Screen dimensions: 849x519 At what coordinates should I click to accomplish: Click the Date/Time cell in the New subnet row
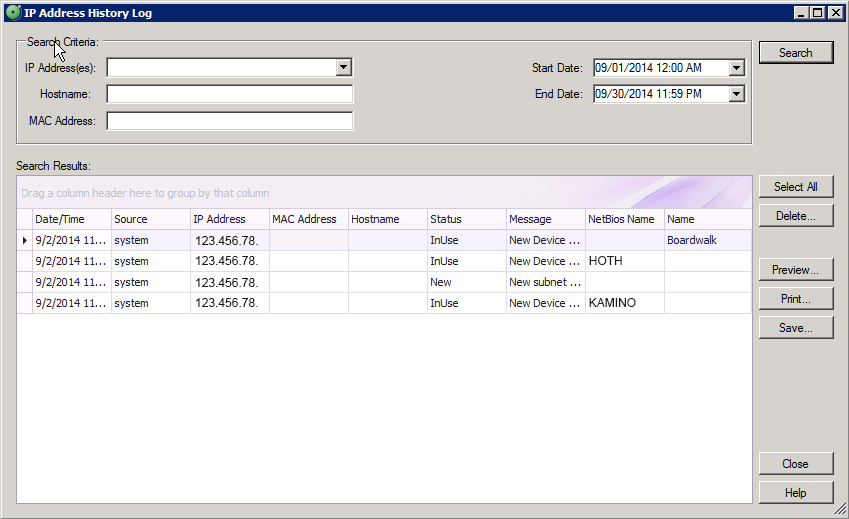tap(71, 282)
